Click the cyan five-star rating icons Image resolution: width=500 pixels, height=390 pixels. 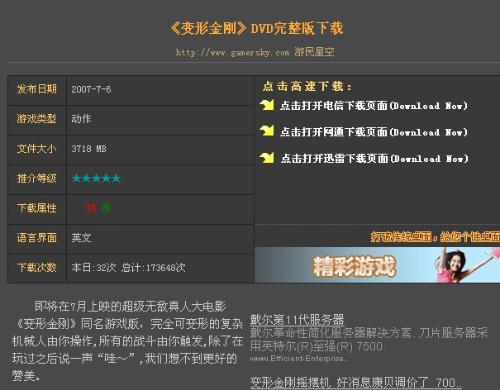(96, 178)
